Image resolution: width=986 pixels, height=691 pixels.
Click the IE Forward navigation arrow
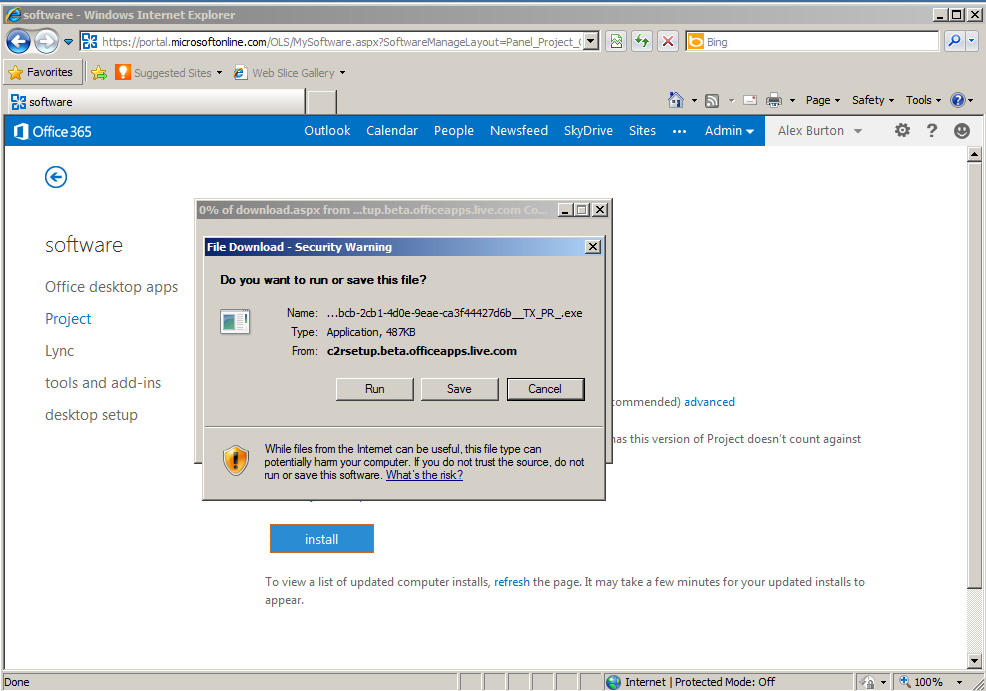[46, 42]
